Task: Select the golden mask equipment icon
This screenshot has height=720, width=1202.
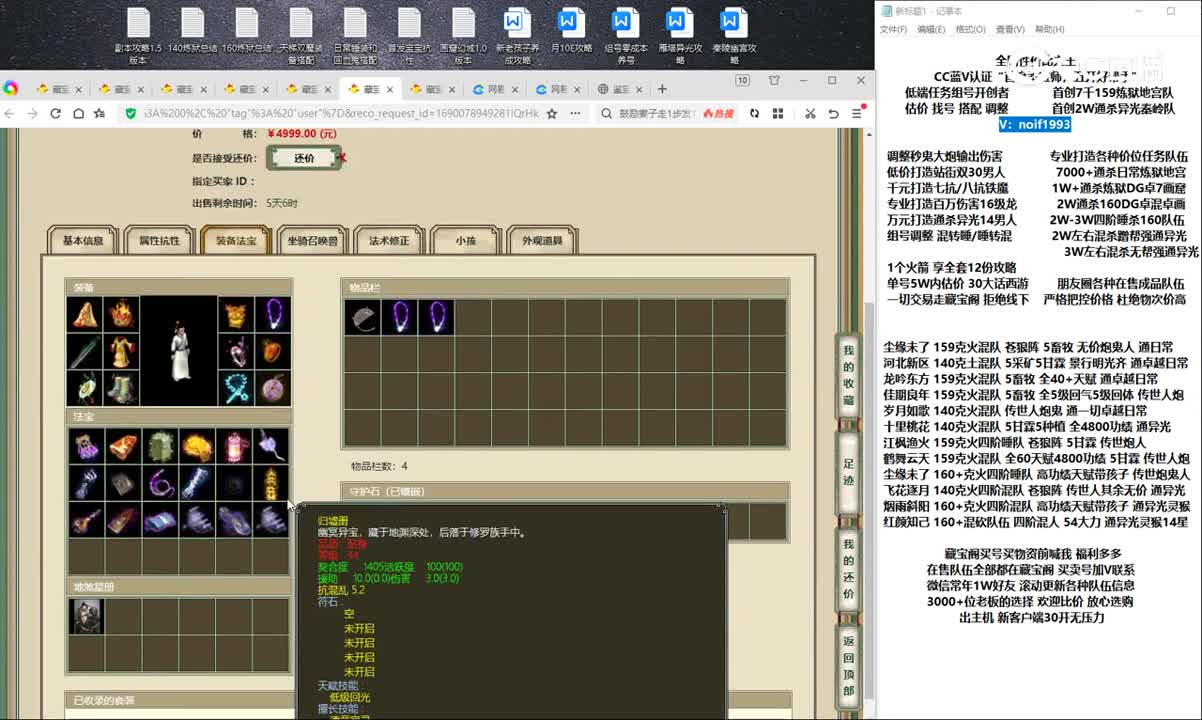Action: (235, 314)
